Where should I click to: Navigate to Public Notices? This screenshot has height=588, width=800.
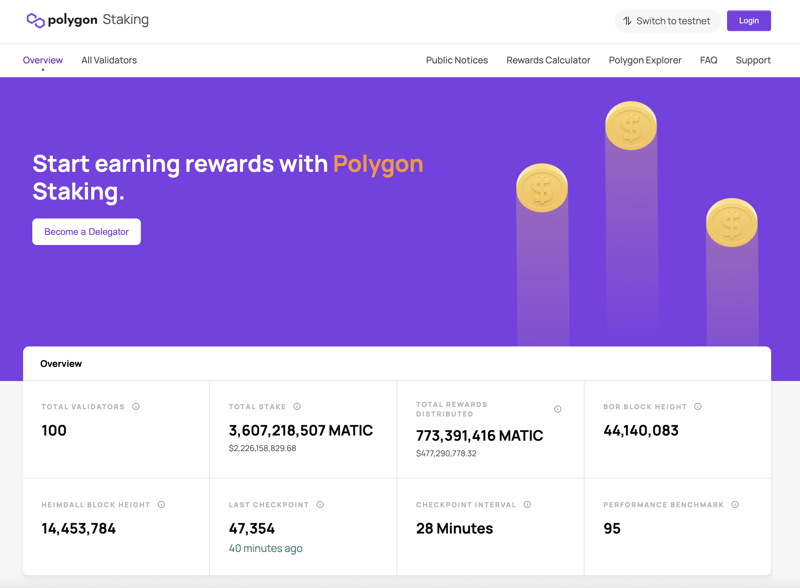tap(457, 60)
